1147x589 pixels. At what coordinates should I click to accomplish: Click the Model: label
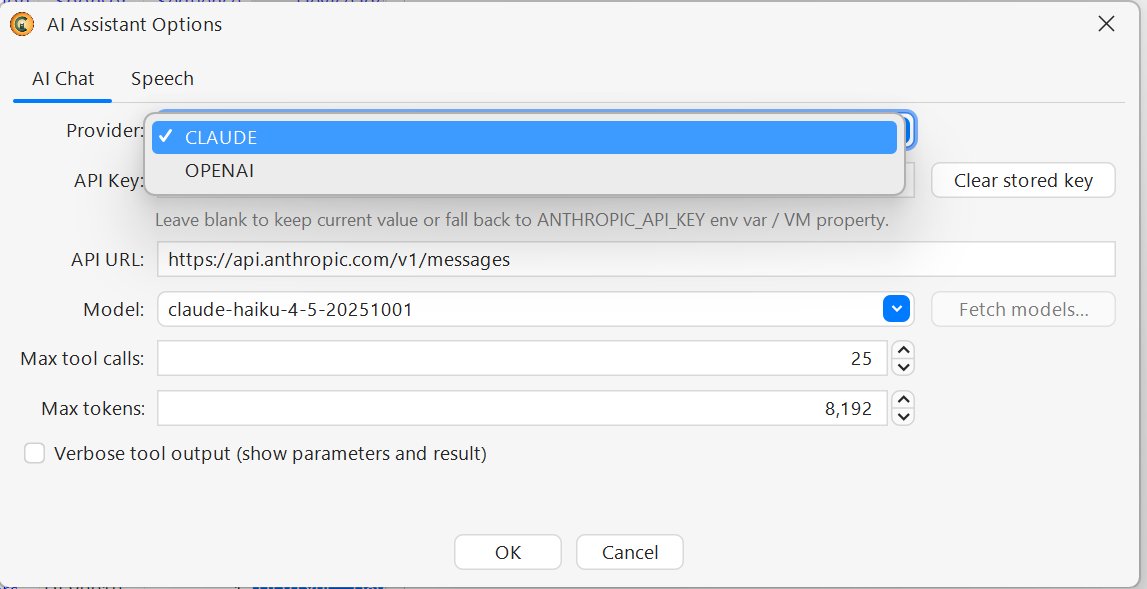[x=113, y=309]
